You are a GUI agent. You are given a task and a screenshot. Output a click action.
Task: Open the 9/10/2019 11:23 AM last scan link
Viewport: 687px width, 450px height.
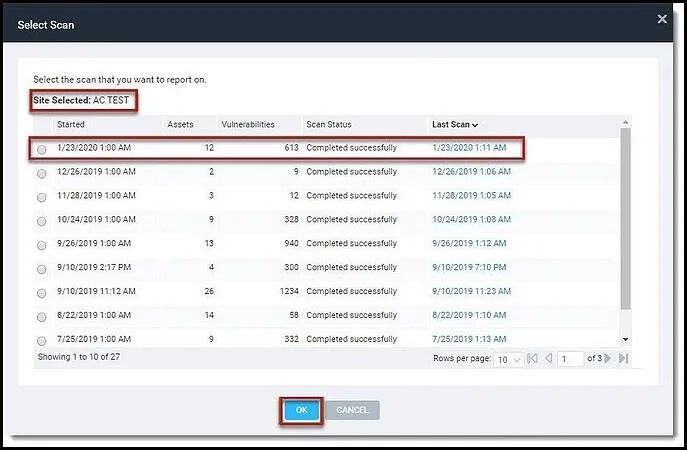pyautogui.click(x=471, y=291)
